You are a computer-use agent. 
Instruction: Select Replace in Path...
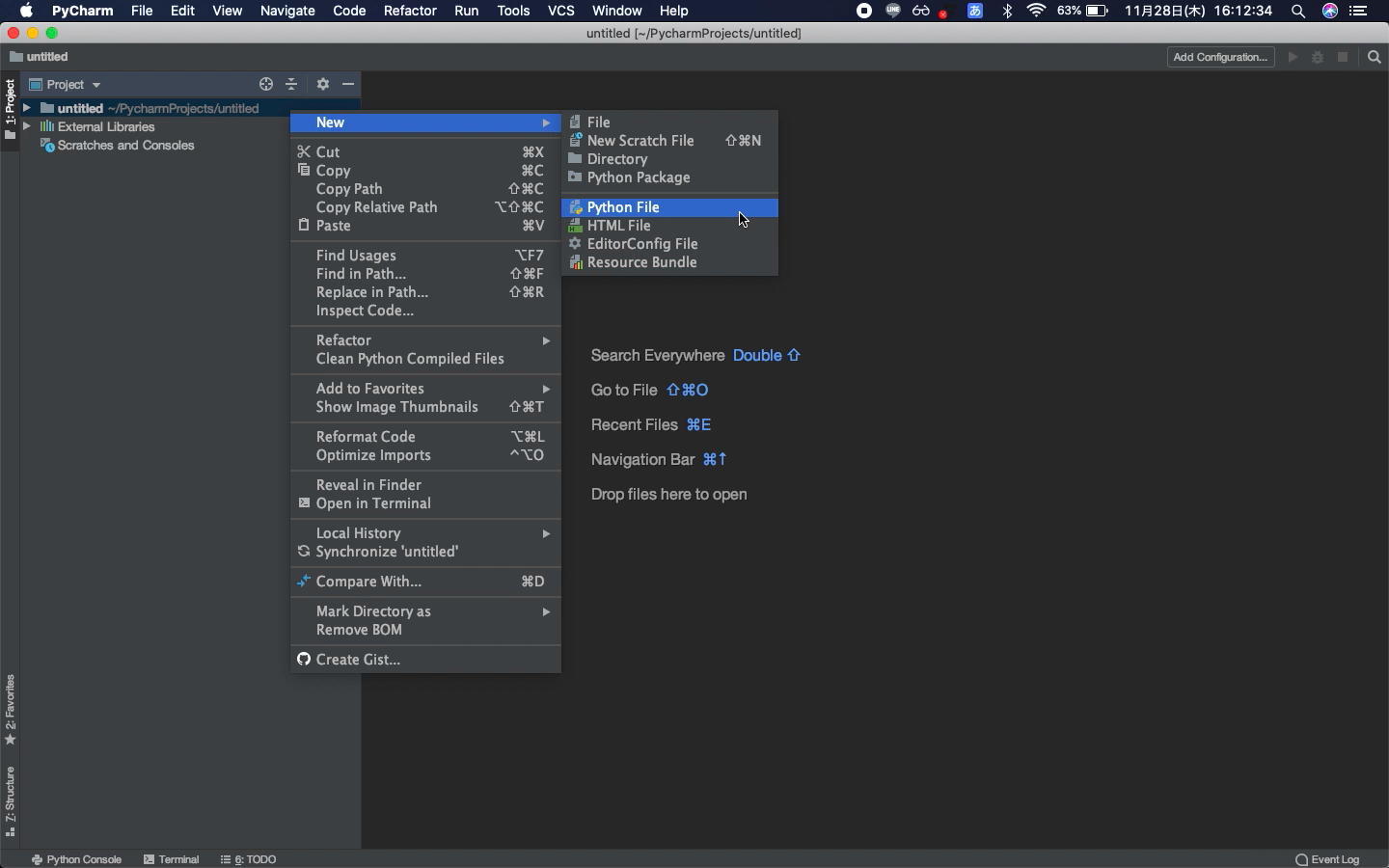pos(425,292)
